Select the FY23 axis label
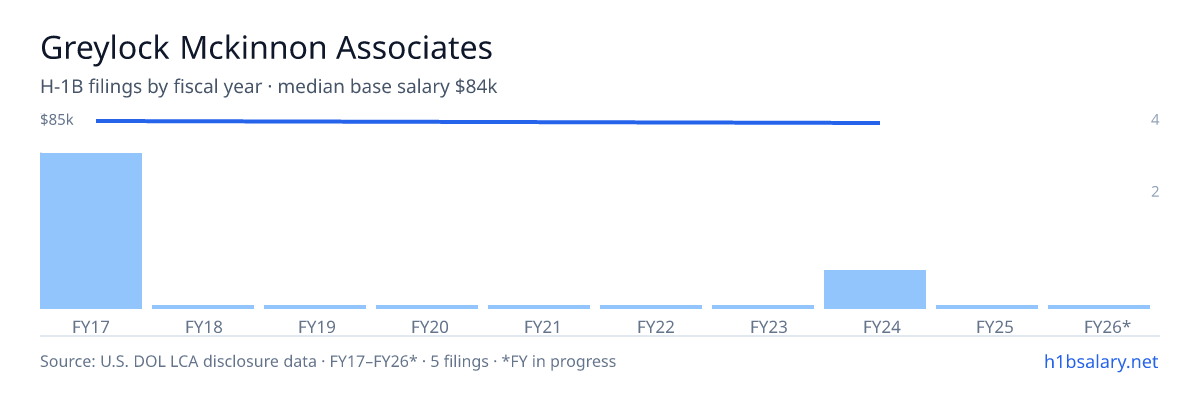Screen dimensions: 1200x400 pos(763,327)
